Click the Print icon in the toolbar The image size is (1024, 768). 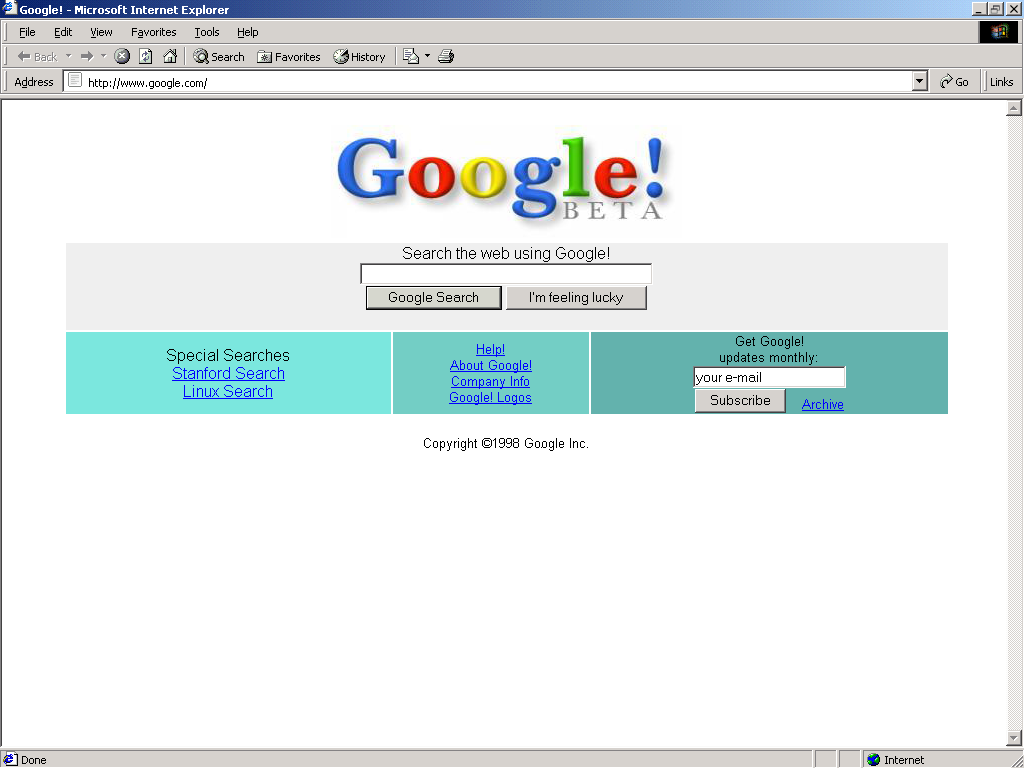coord(444,56)
